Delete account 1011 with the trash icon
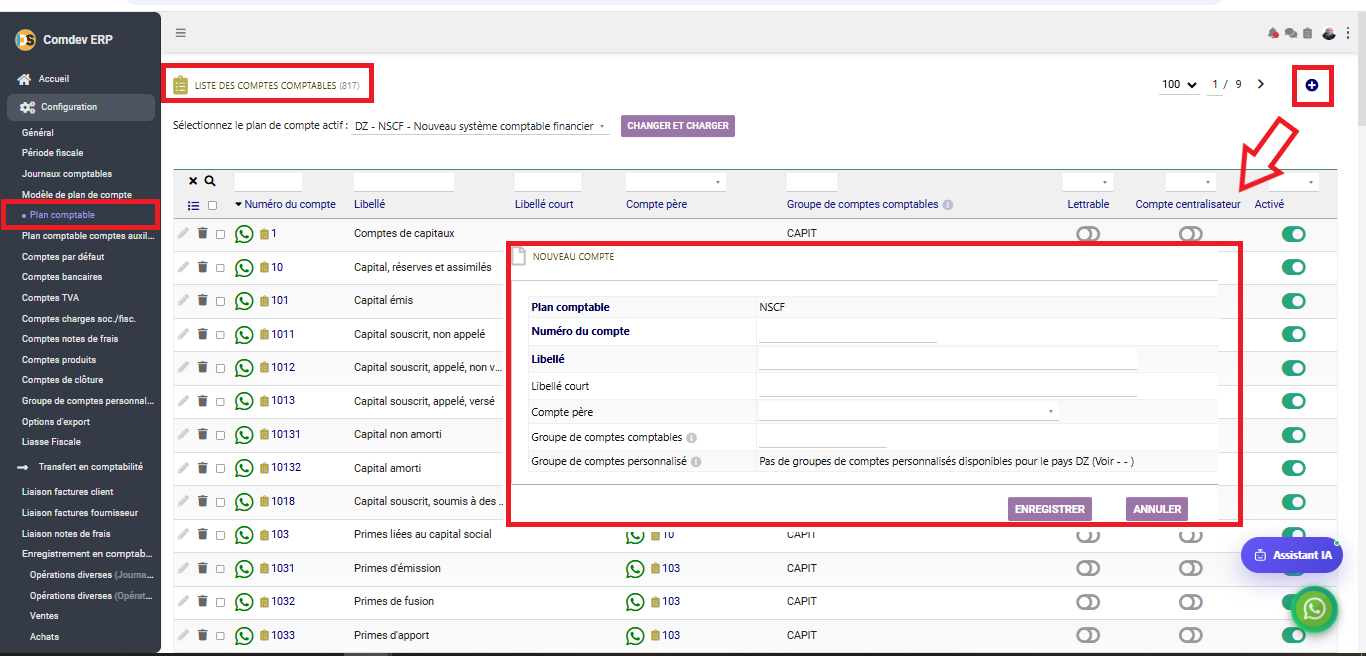The height and width of the screenshot is (656, 1366). (x=202, y=334)
